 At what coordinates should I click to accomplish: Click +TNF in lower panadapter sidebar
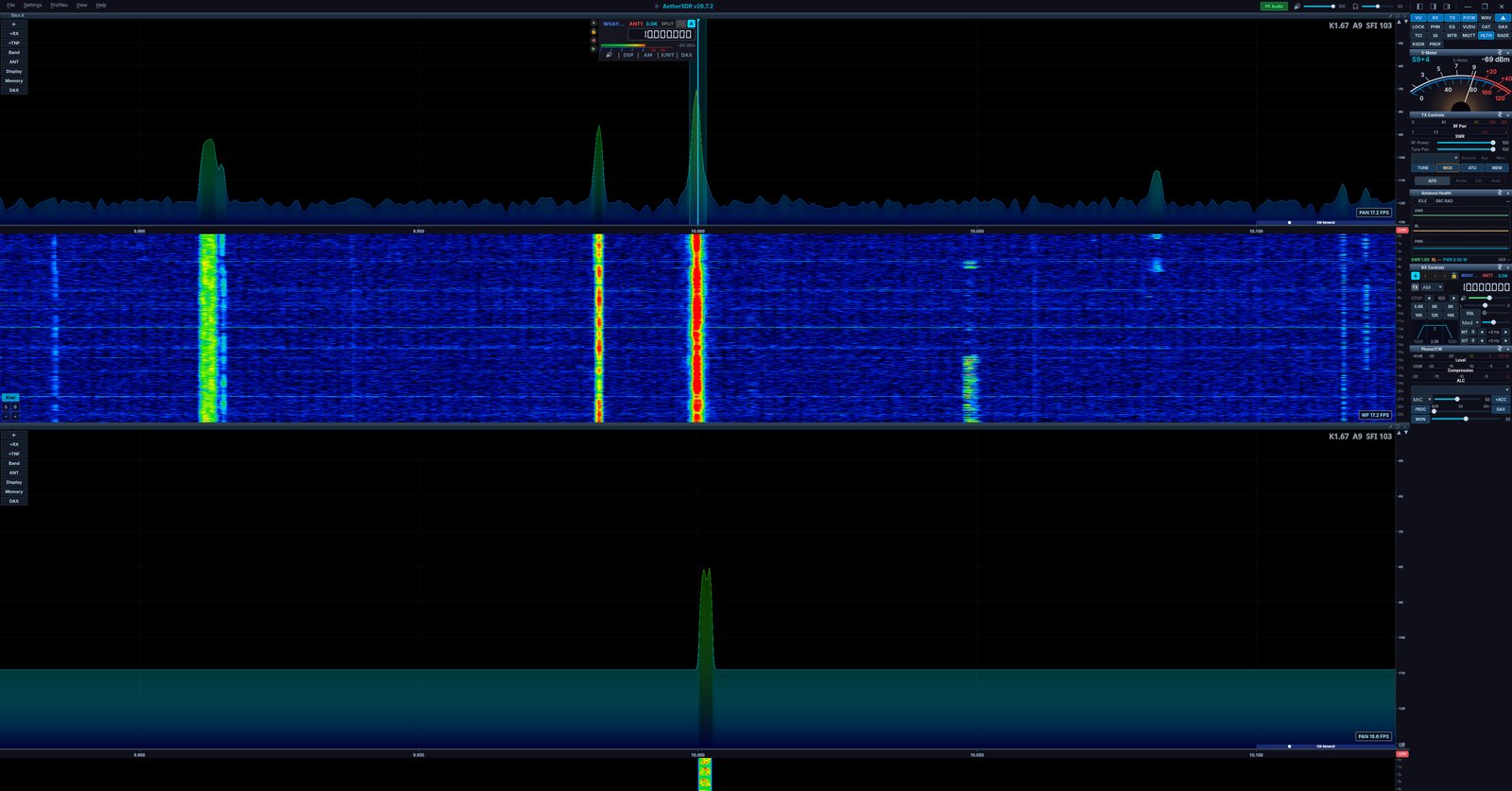click(x=14, y=454)
